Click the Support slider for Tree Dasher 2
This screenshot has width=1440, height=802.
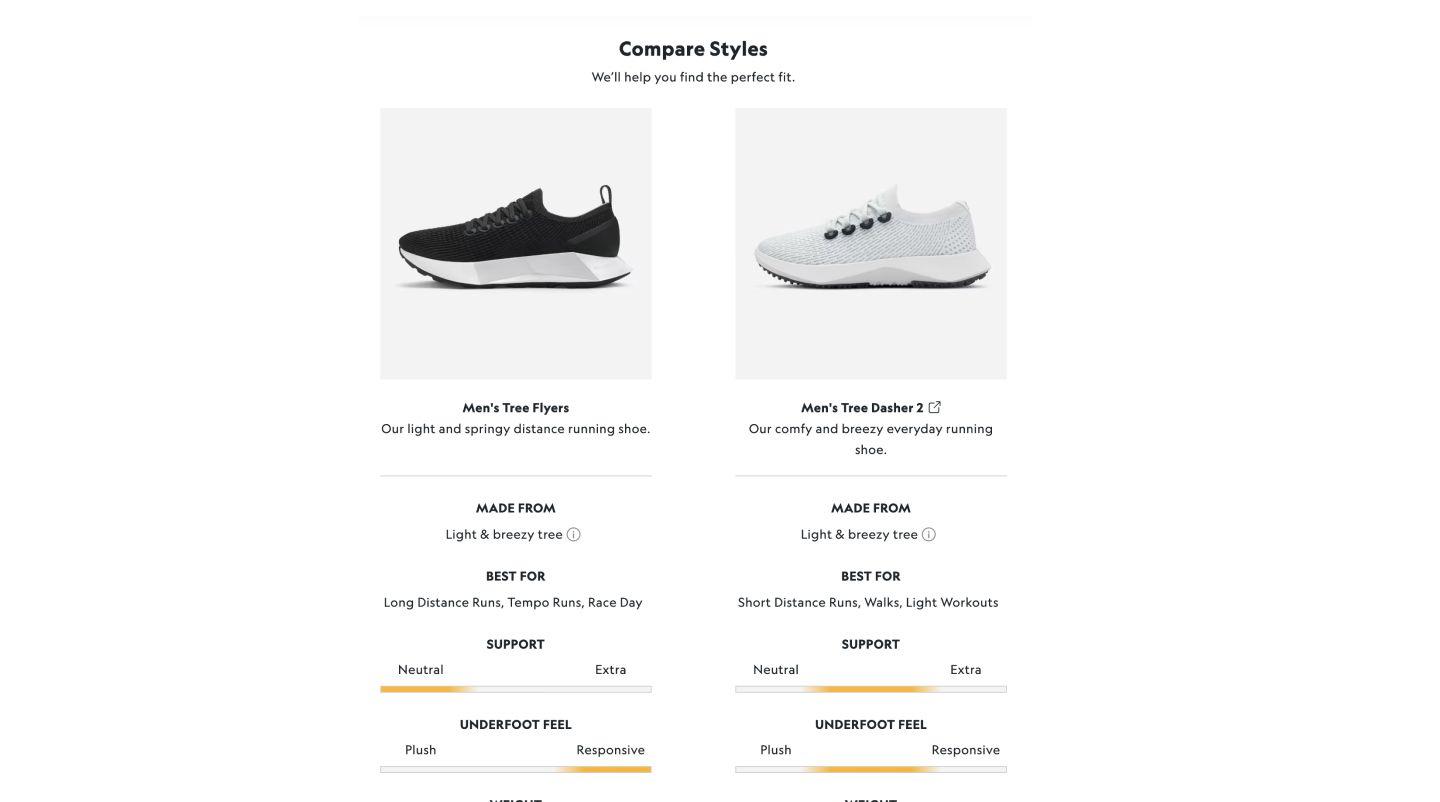tap(870, 687)
